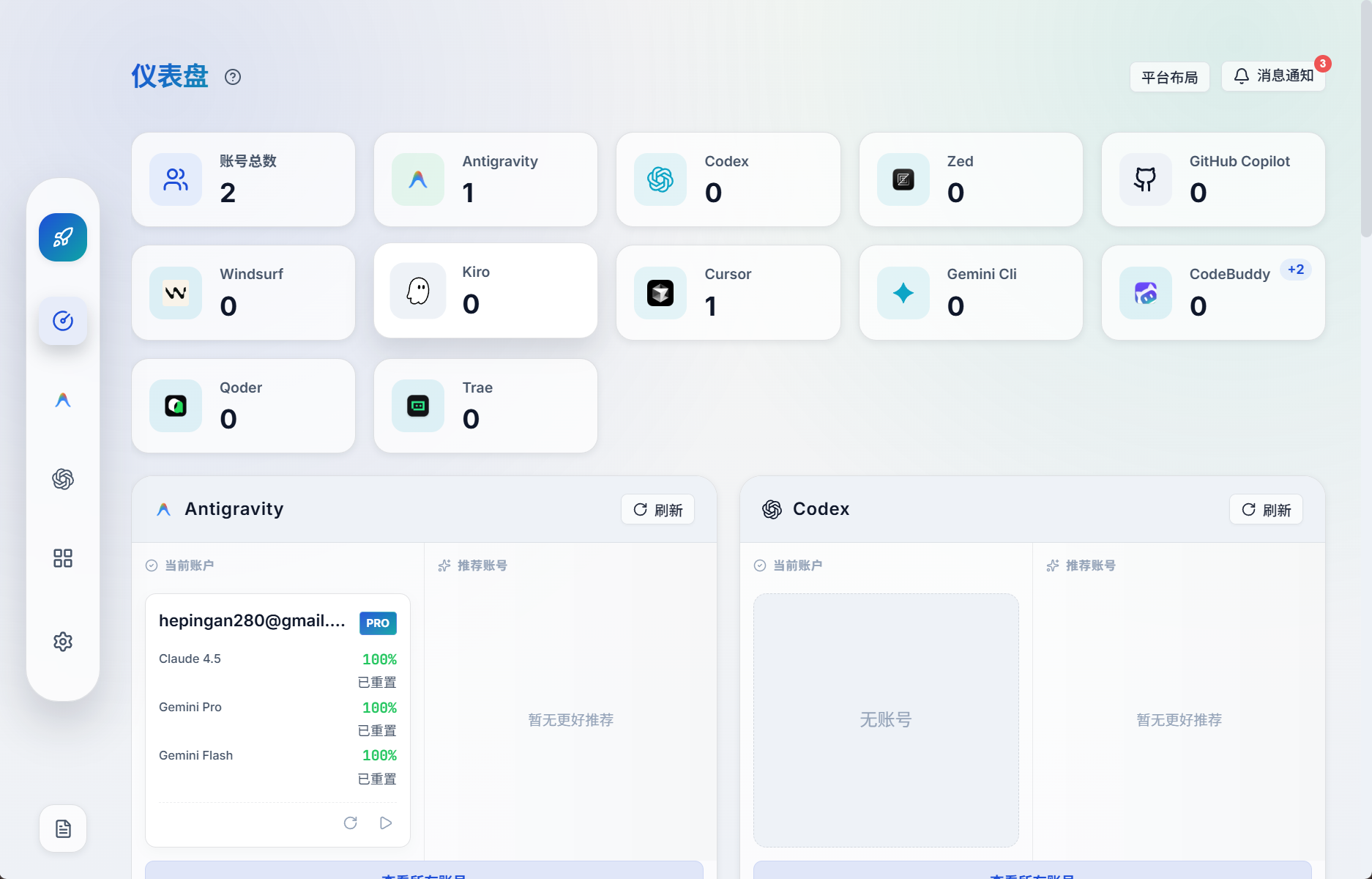Click 刷新 in the Antigravity panel
This screenshot has width=1372, height=879.
[x=657, y=510]
